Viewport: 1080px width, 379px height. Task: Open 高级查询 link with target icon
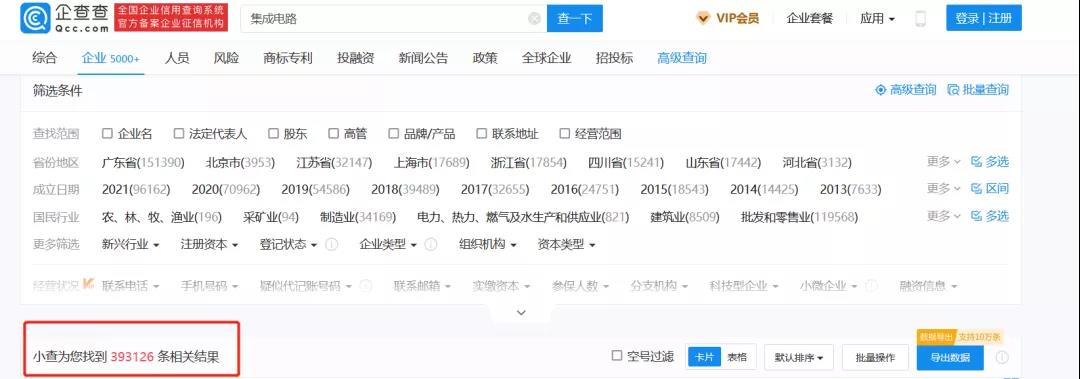tap(905, 90)
